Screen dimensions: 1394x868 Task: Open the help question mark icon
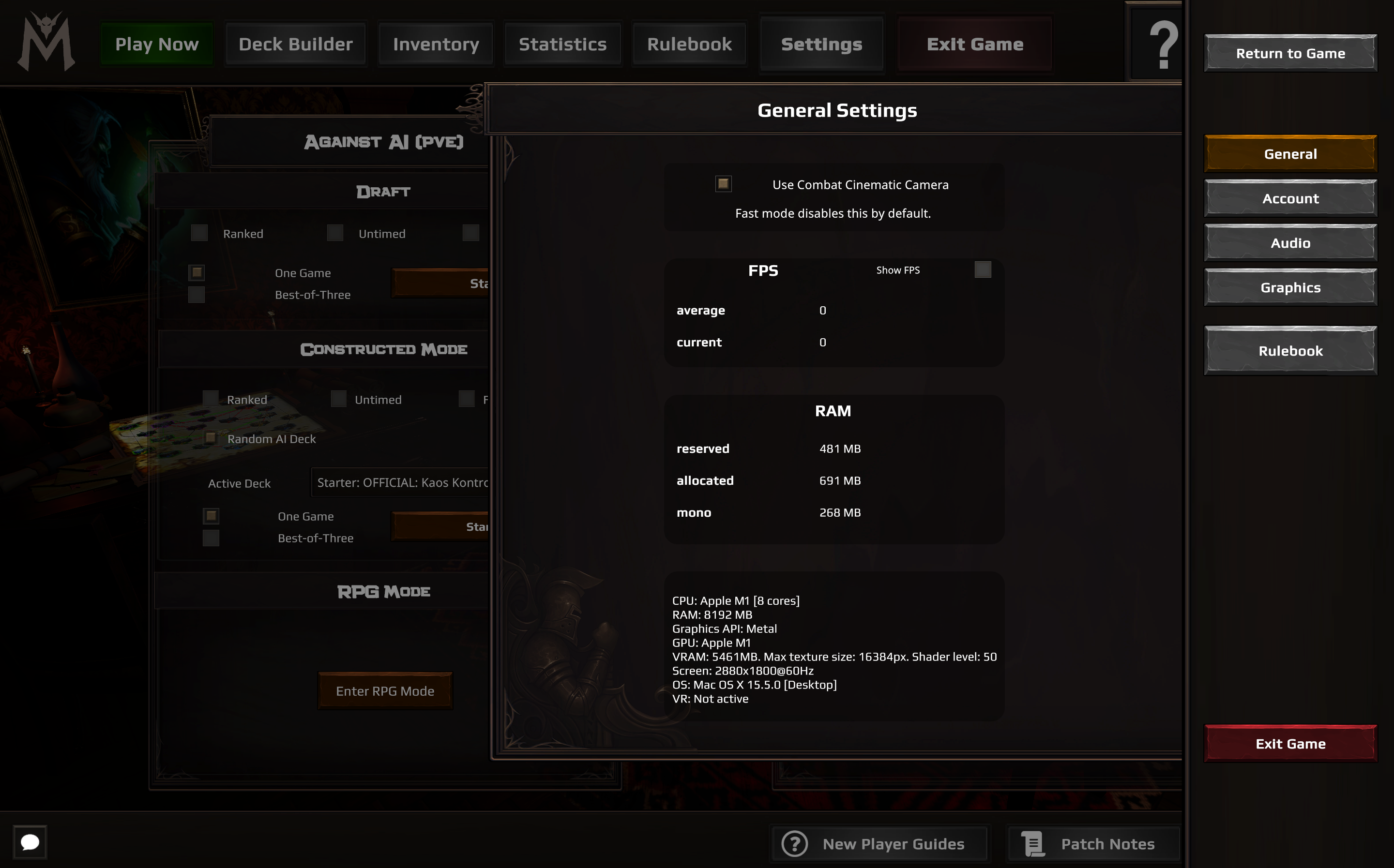[x=1163, y=45]
